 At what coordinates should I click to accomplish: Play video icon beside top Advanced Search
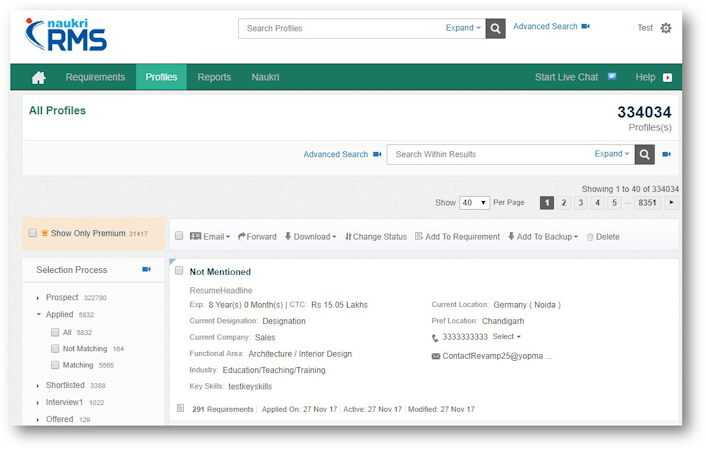[x=585, y=27]
